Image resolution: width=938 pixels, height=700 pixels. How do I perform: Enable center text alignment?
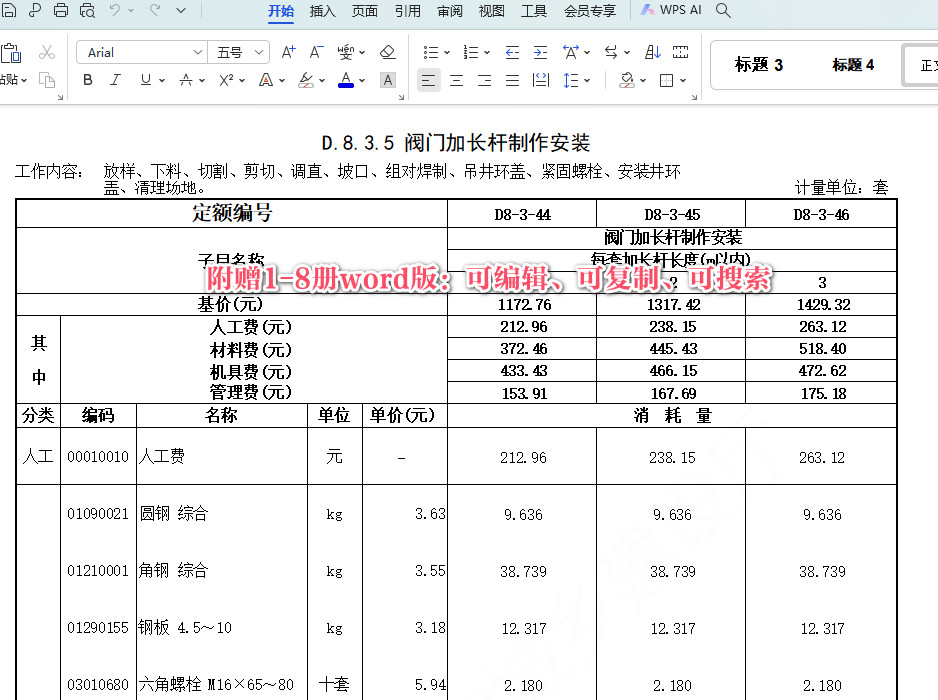pos(456,81)
